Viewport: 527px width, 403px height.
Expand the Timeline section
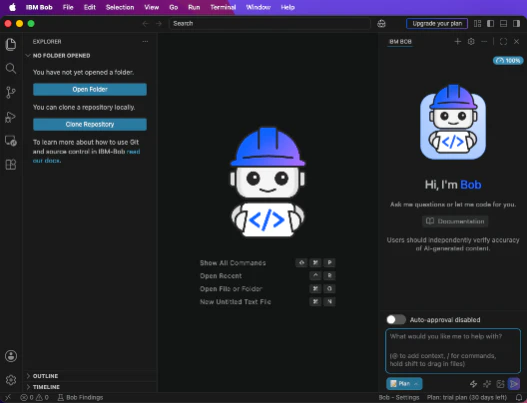(x=91, y=387)
